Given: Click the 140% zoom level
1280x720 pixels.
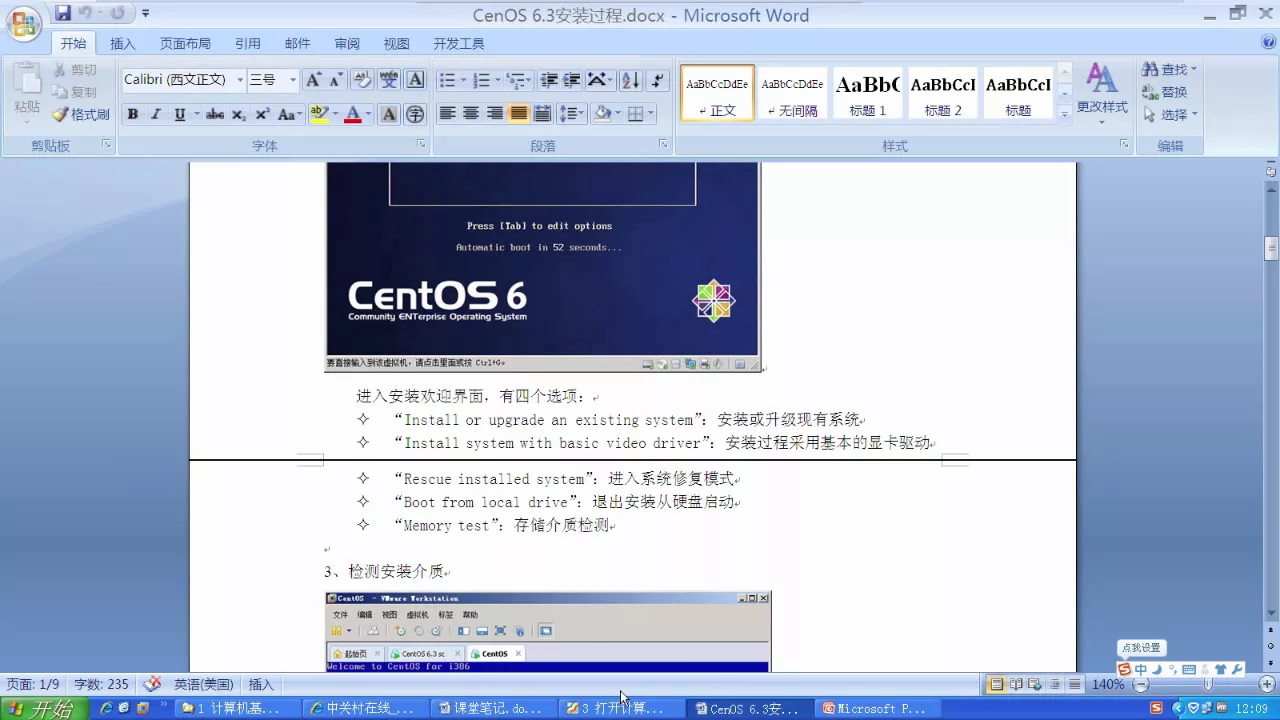Looking at the screenshot, I should [1108, 684].
